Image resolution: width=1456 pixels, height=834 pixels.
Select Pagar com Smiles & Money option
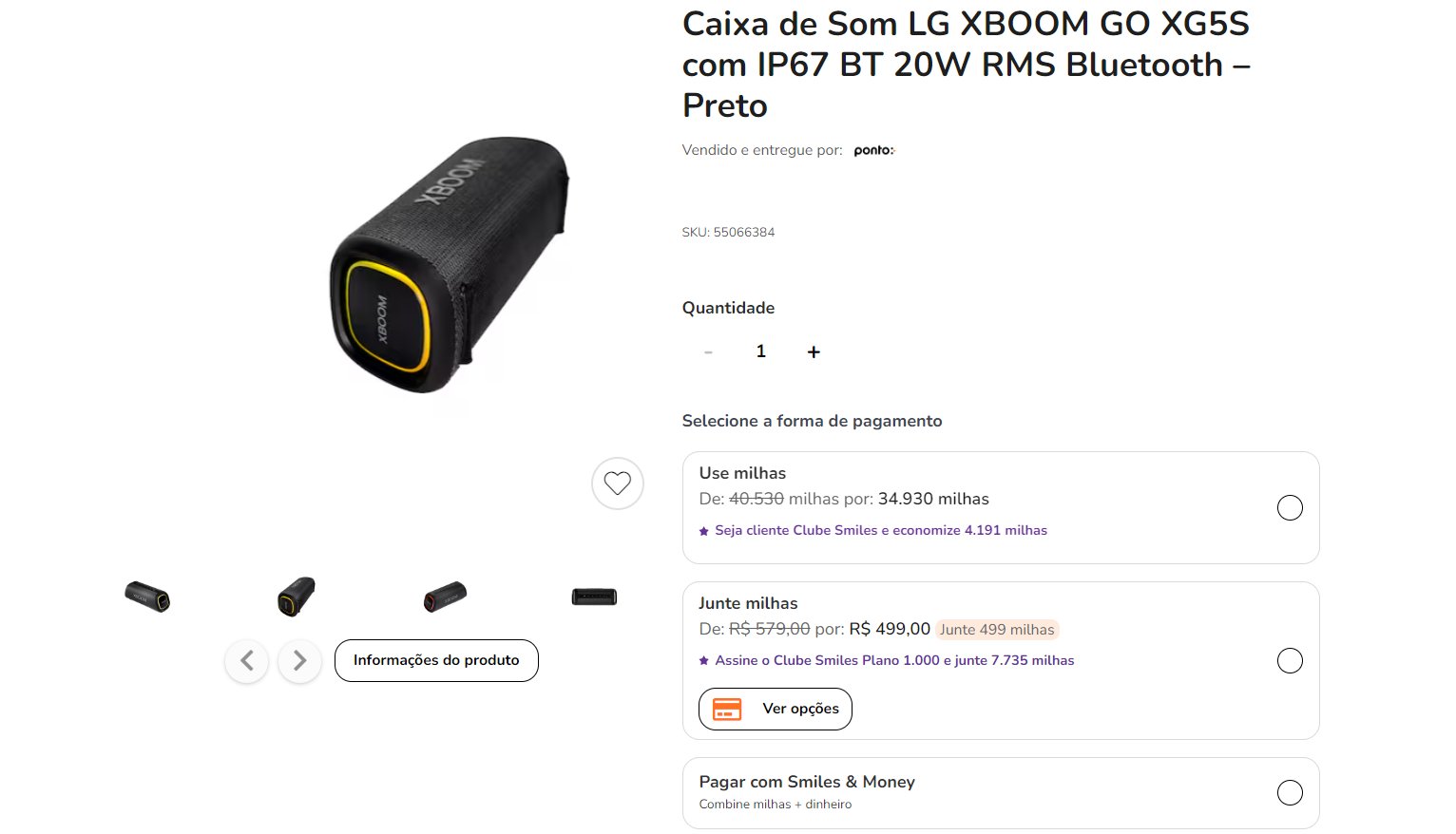1290,792
